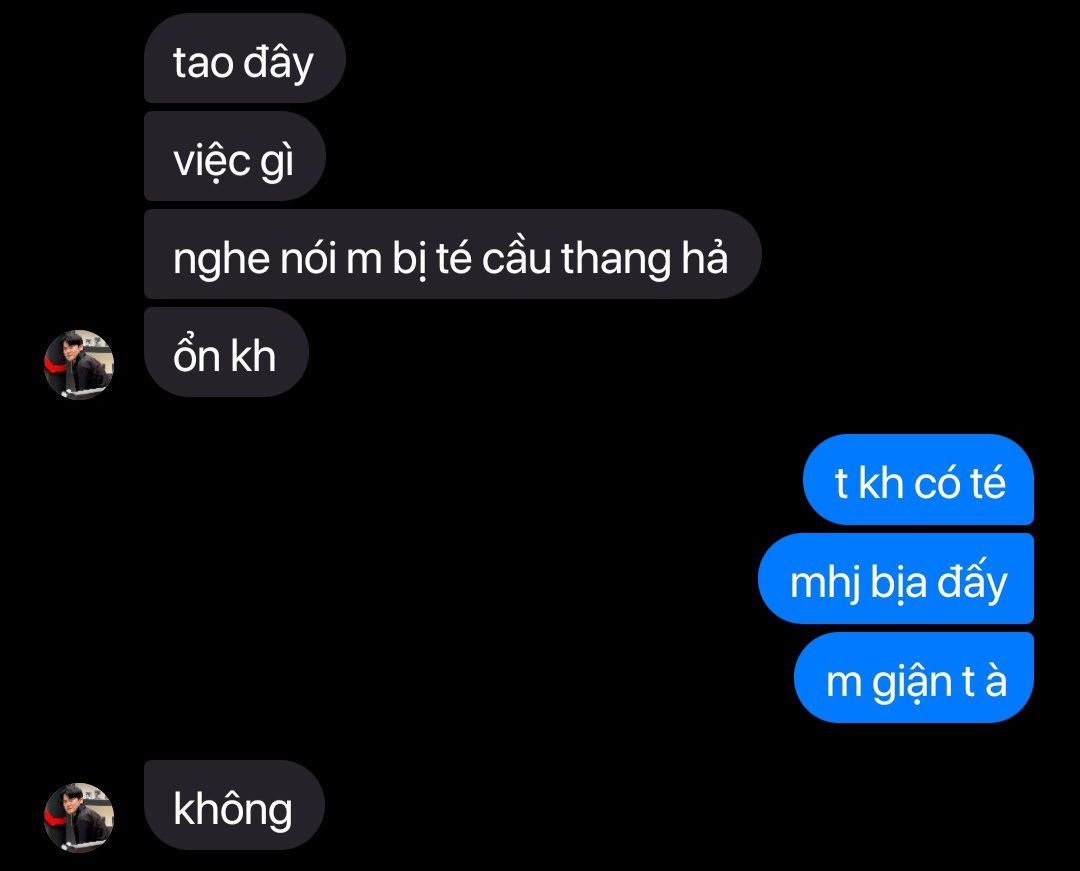
Task: Open sender avatar beside 'ổn kh' message
Action: point(79,365)
